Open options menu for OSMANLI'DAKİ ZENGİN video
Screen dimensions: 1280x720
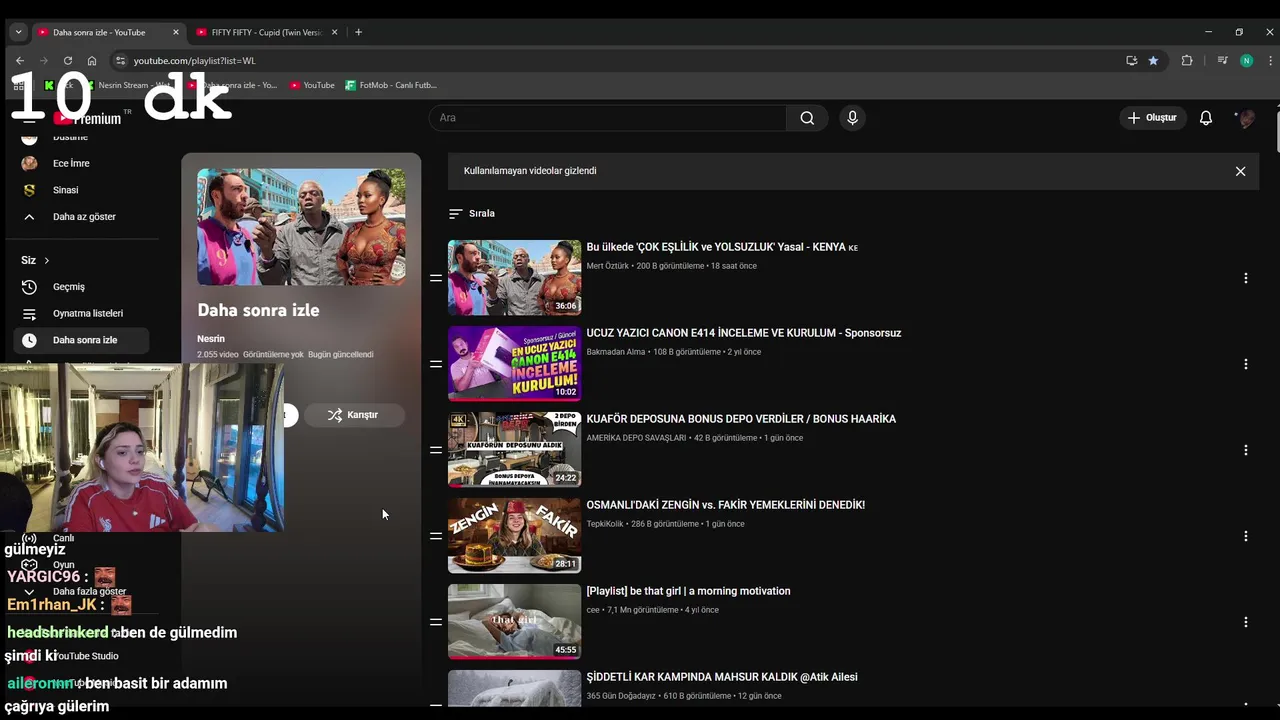(x=1245, y=536)
